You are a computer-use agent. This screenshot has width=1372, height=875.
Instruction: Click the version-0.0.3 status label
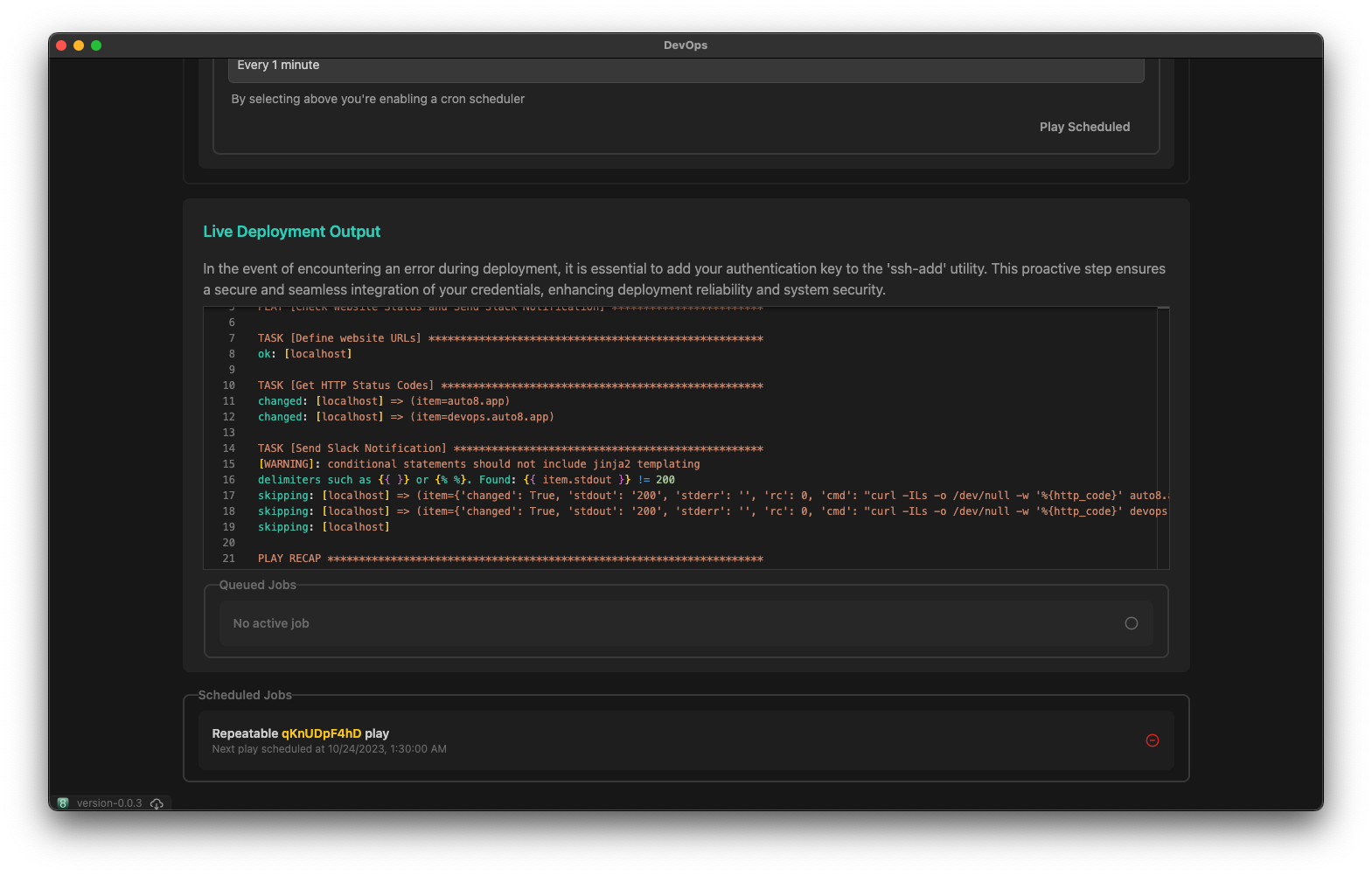point(109,803)
